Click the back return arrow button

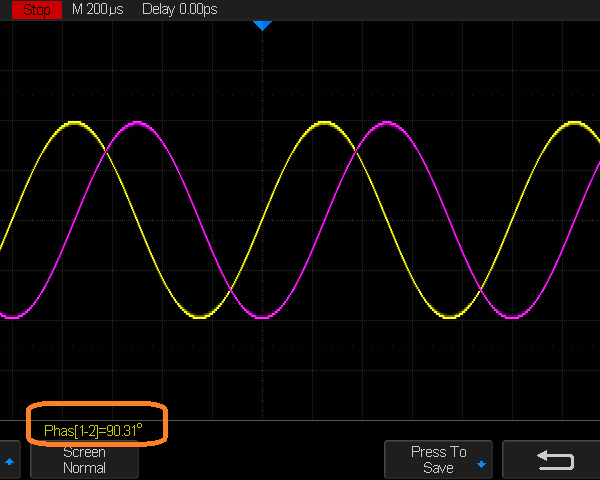pos(555,460)
